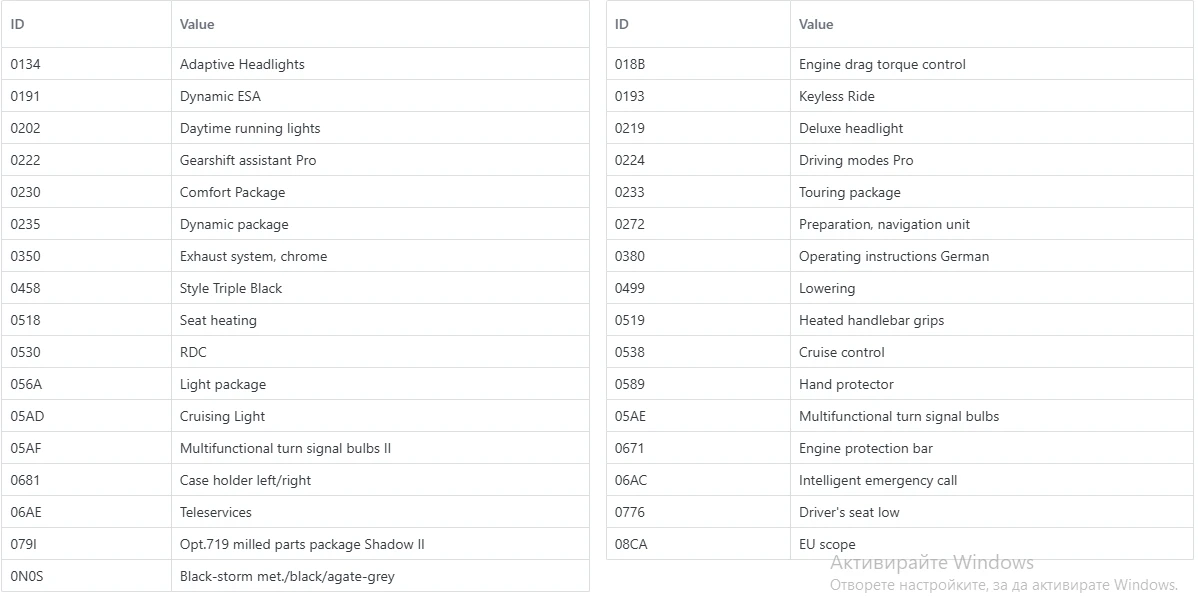Image resolution: width=1198 pixels, height=609 pixels.
Task: Select code 0530 RDC row
Action: pyautogui.click(x=193, y=352)
